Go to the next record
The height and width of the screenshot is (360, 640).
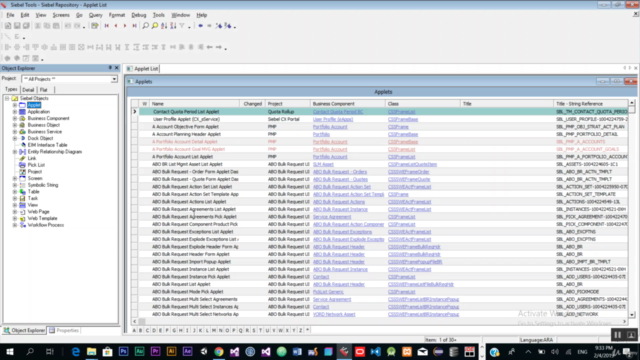point(125,26)
